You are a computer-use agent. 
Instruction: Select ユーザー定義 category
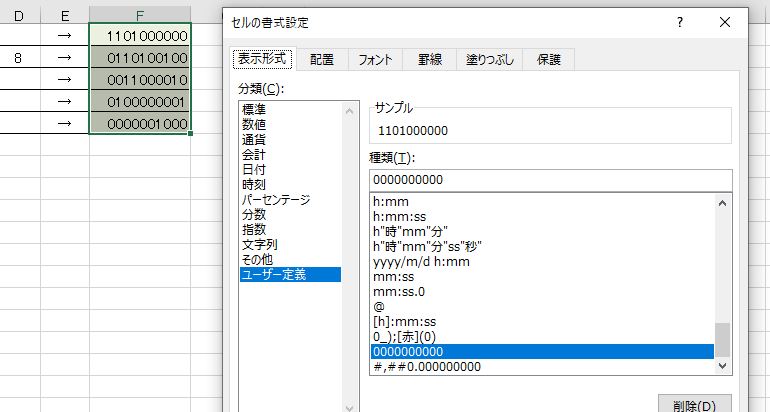(x=290, y=275)
